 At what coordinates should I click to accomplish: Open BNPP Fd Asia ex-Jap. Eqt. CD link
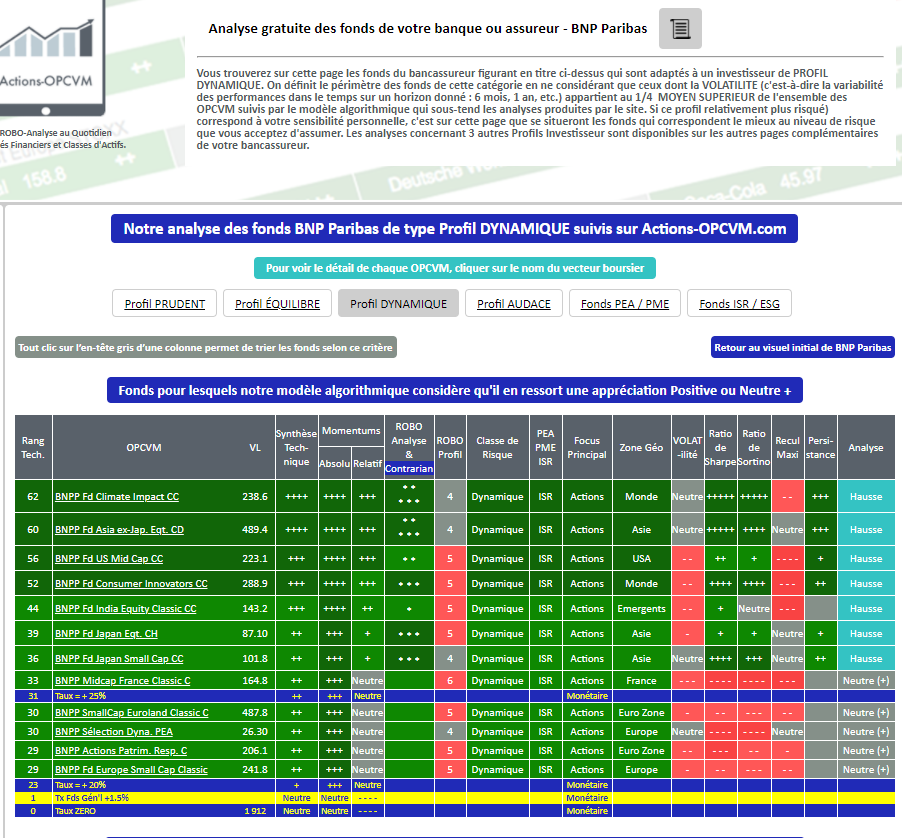pyautogui.click(x=119, y=530)
